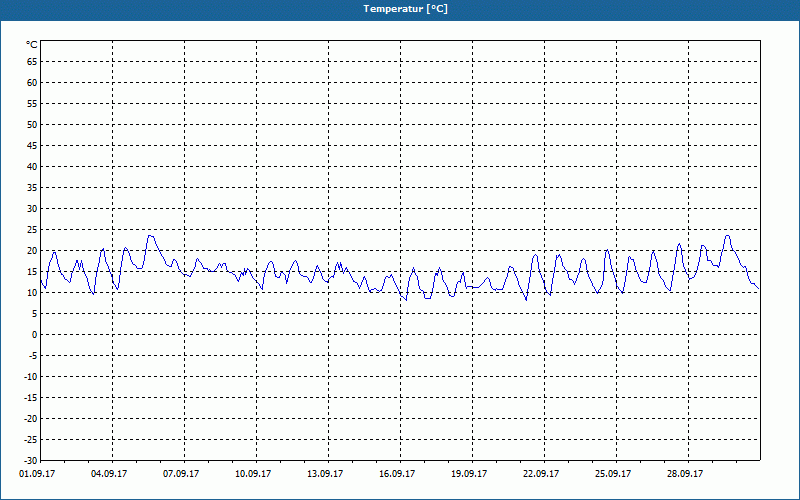Click the -5 value on temperature axis
Screen dimensions: 800x500
[34, 356]
